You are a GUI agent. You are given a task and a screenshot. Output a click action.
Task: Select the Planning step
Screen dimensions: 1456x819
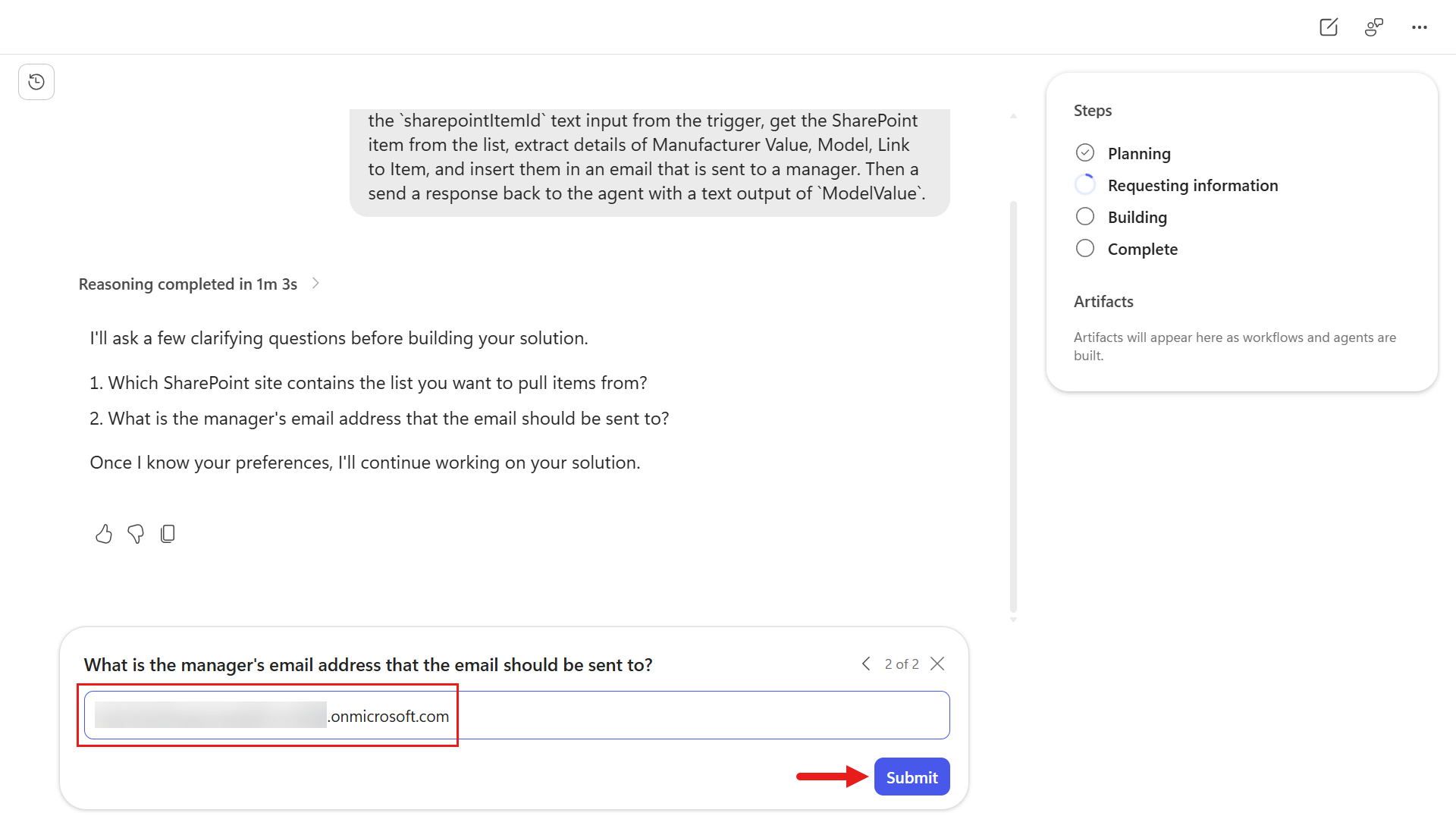pyautogui.click(x=1123, y=153)
